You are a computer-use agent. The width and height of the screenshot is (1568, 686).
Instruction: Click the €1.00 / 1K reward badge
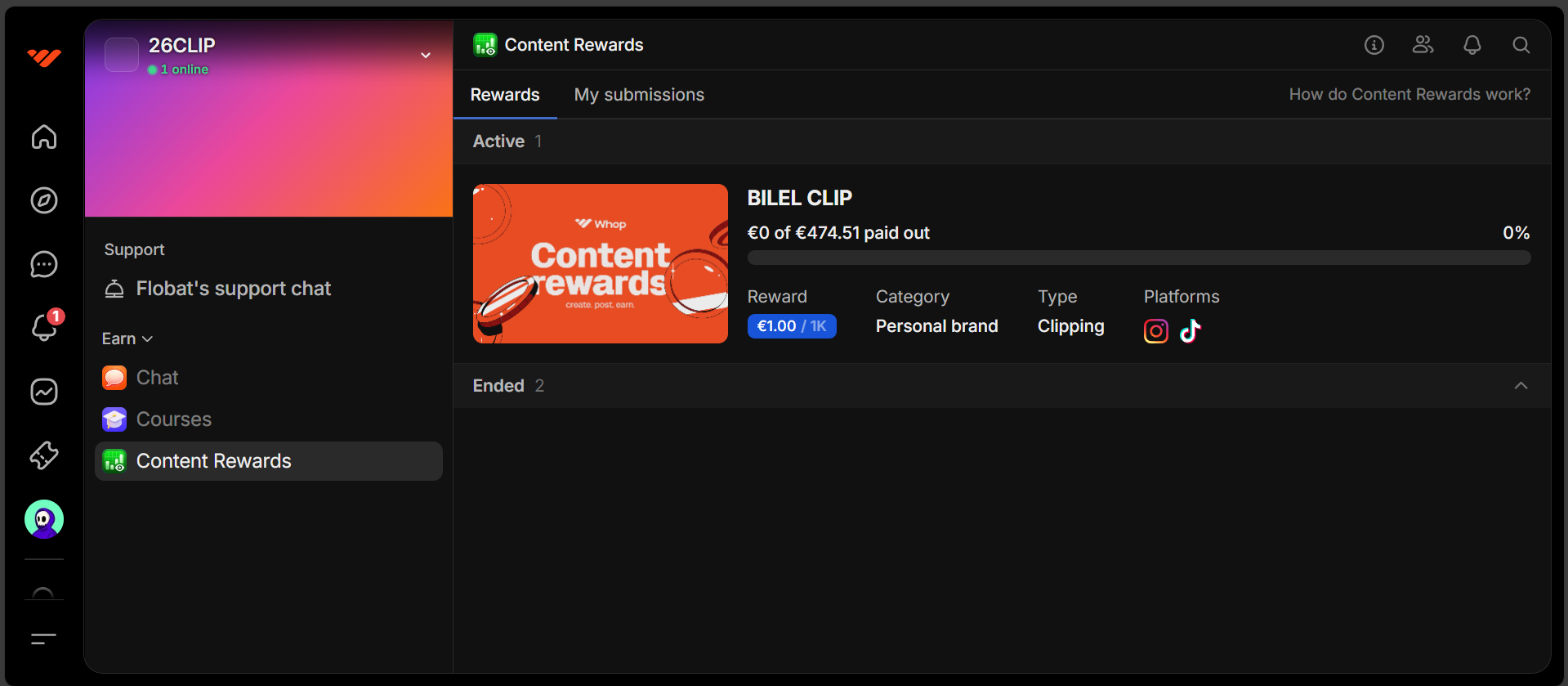tap(792, 326)
